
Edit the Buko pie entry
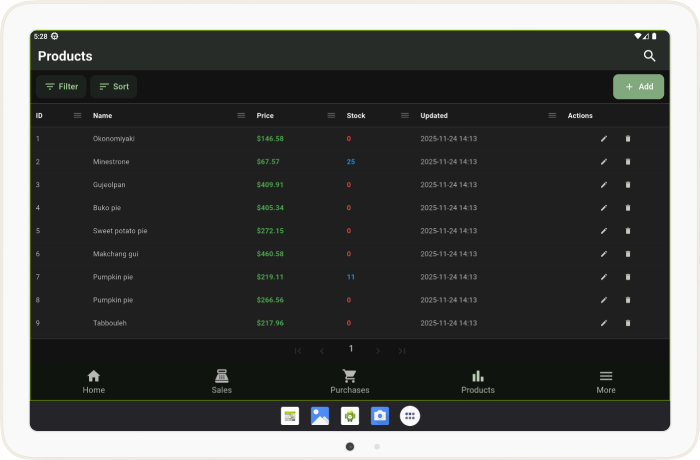604,208
